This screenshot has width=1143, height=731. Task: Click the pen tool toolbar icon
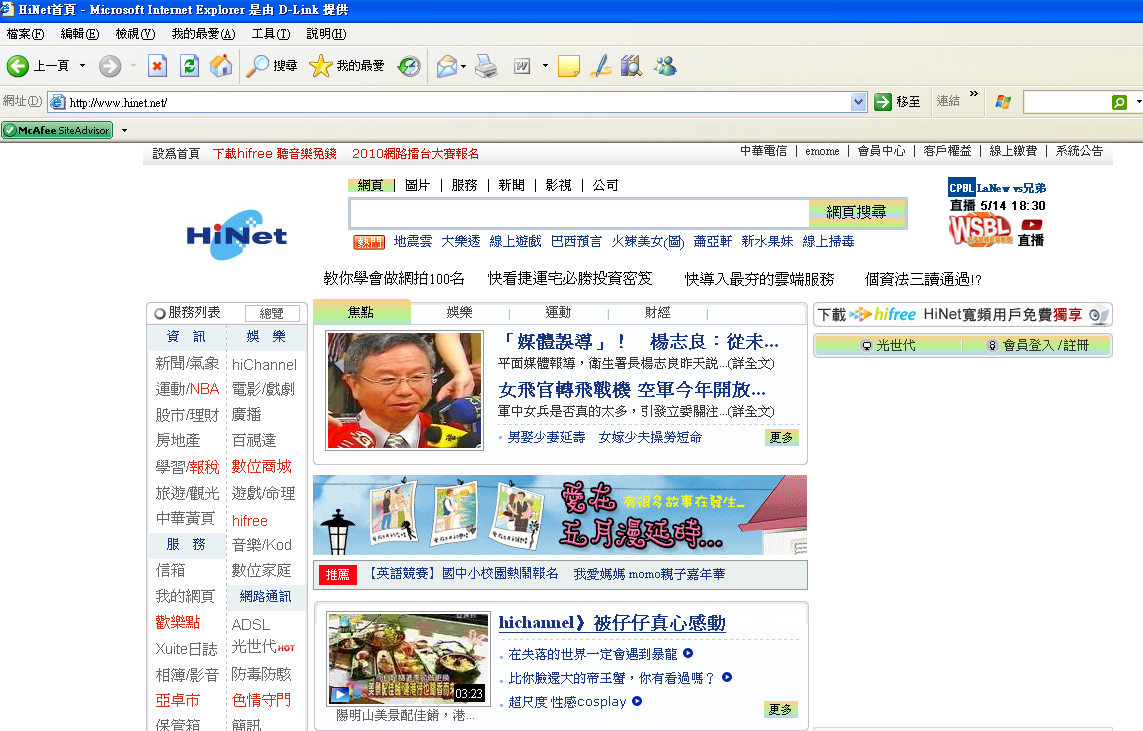(601, 66)
